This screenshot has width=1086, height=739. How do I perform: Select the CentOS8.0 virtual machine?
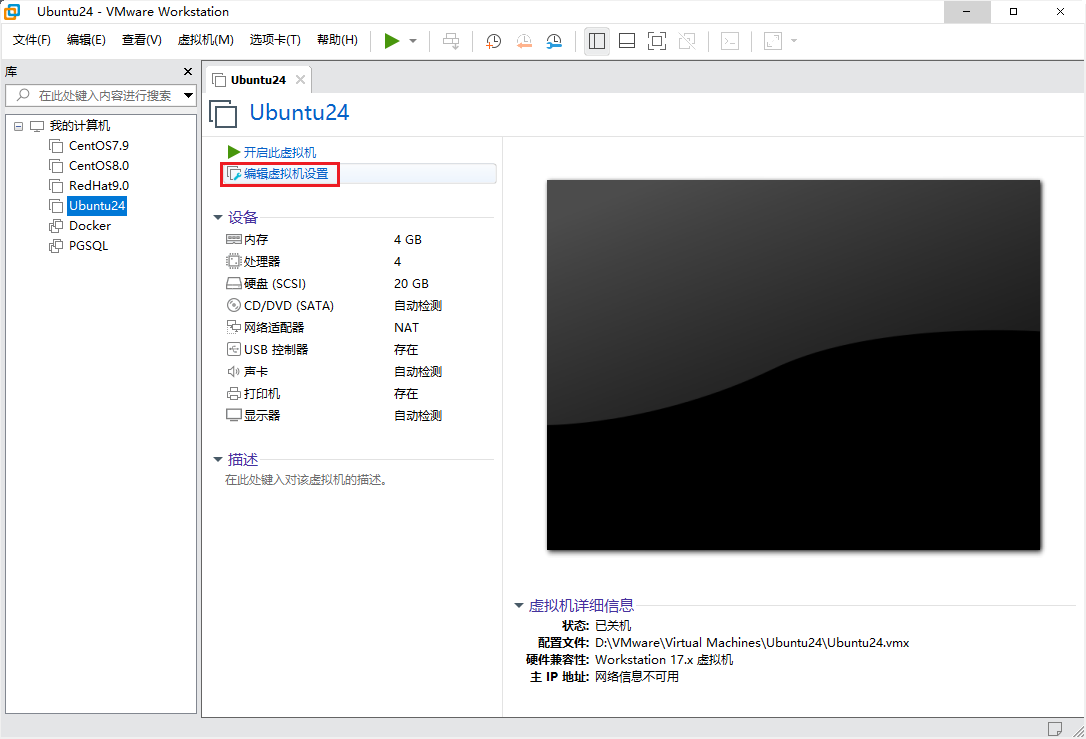[x=98, y=166]
